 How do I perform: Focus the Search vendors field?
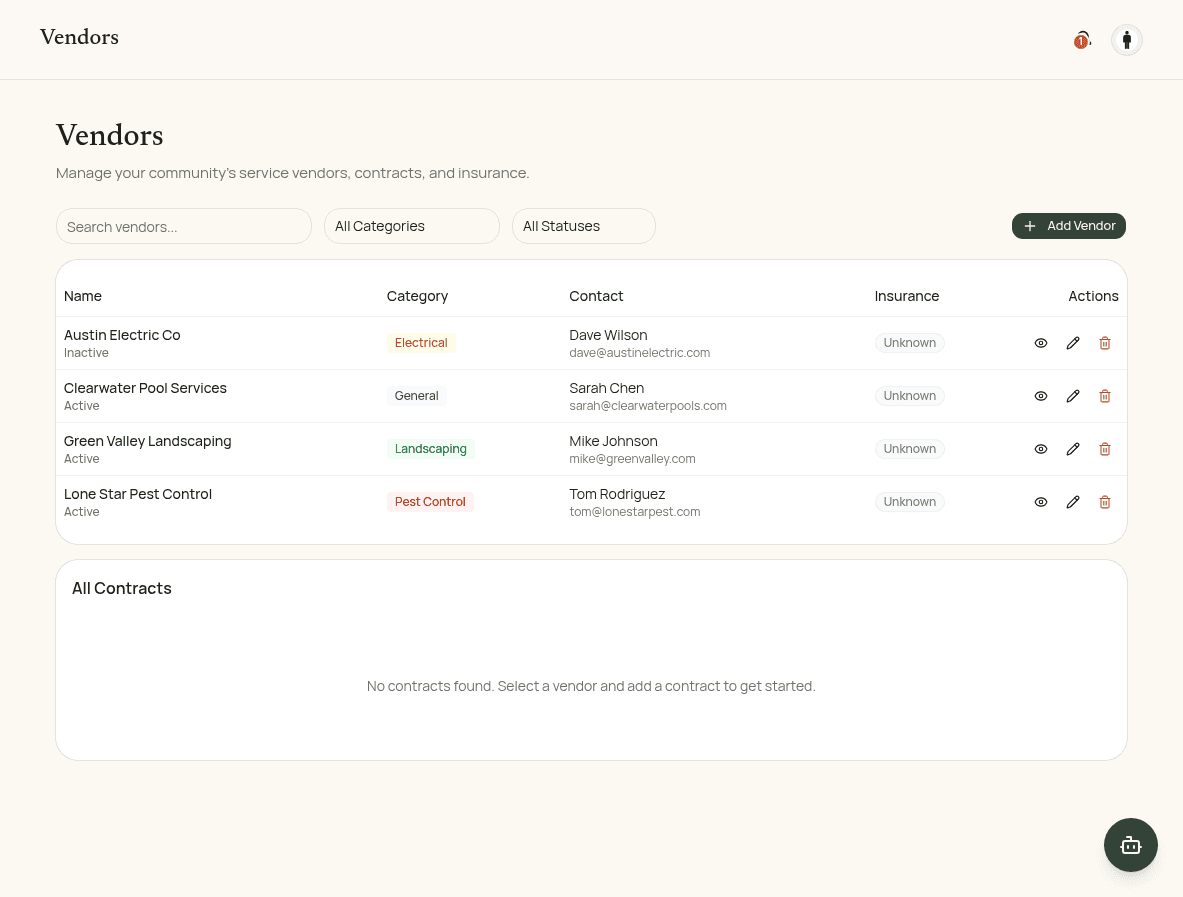(183, 226)
